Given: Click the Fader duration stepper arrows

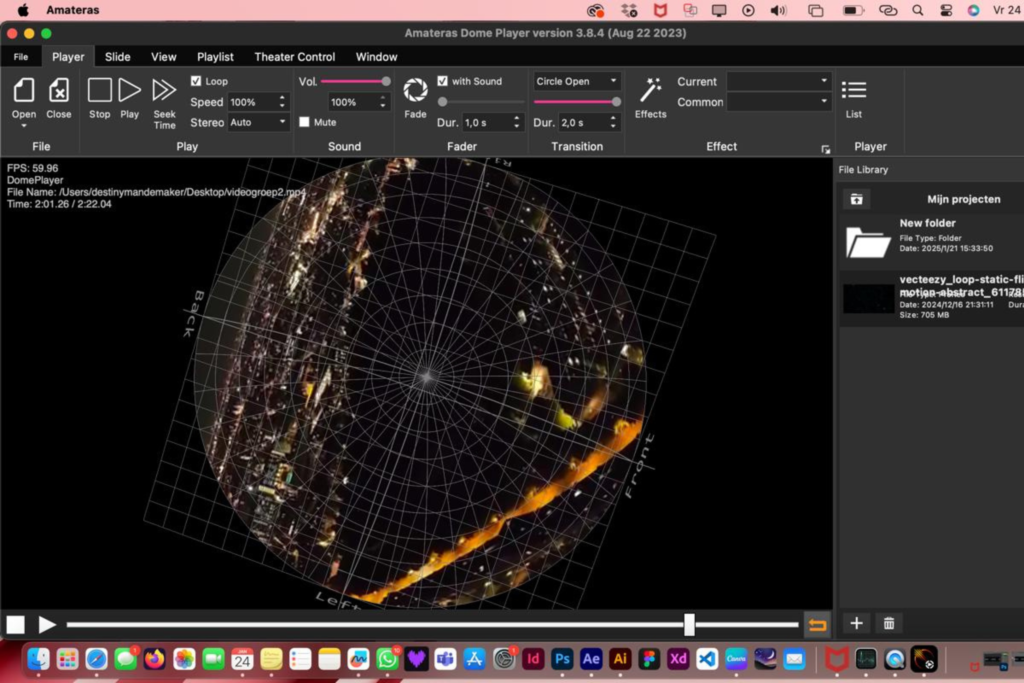Looking at the screenshot, I should pos(517,122).
